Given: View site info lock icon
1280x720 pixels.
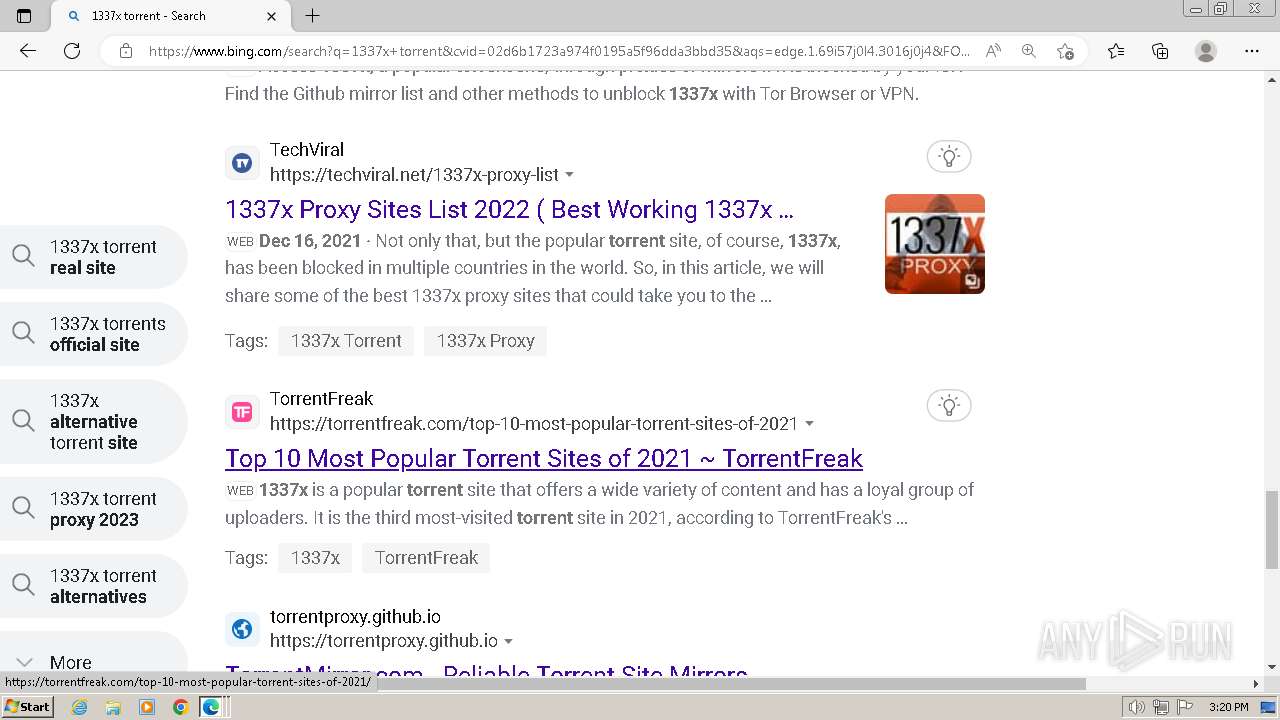Looking at the screenshot, I should [125, 51].
